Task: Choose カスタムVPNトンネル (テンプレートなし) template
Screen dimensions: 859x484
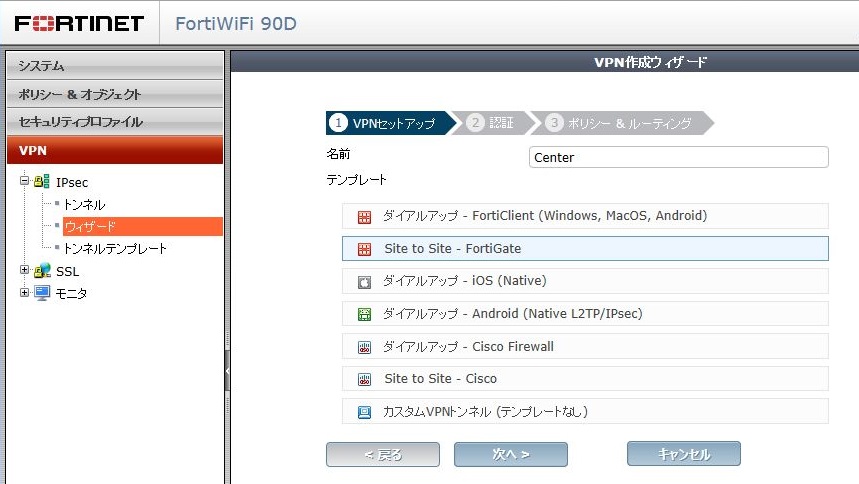Action: [x=585, y=412]
